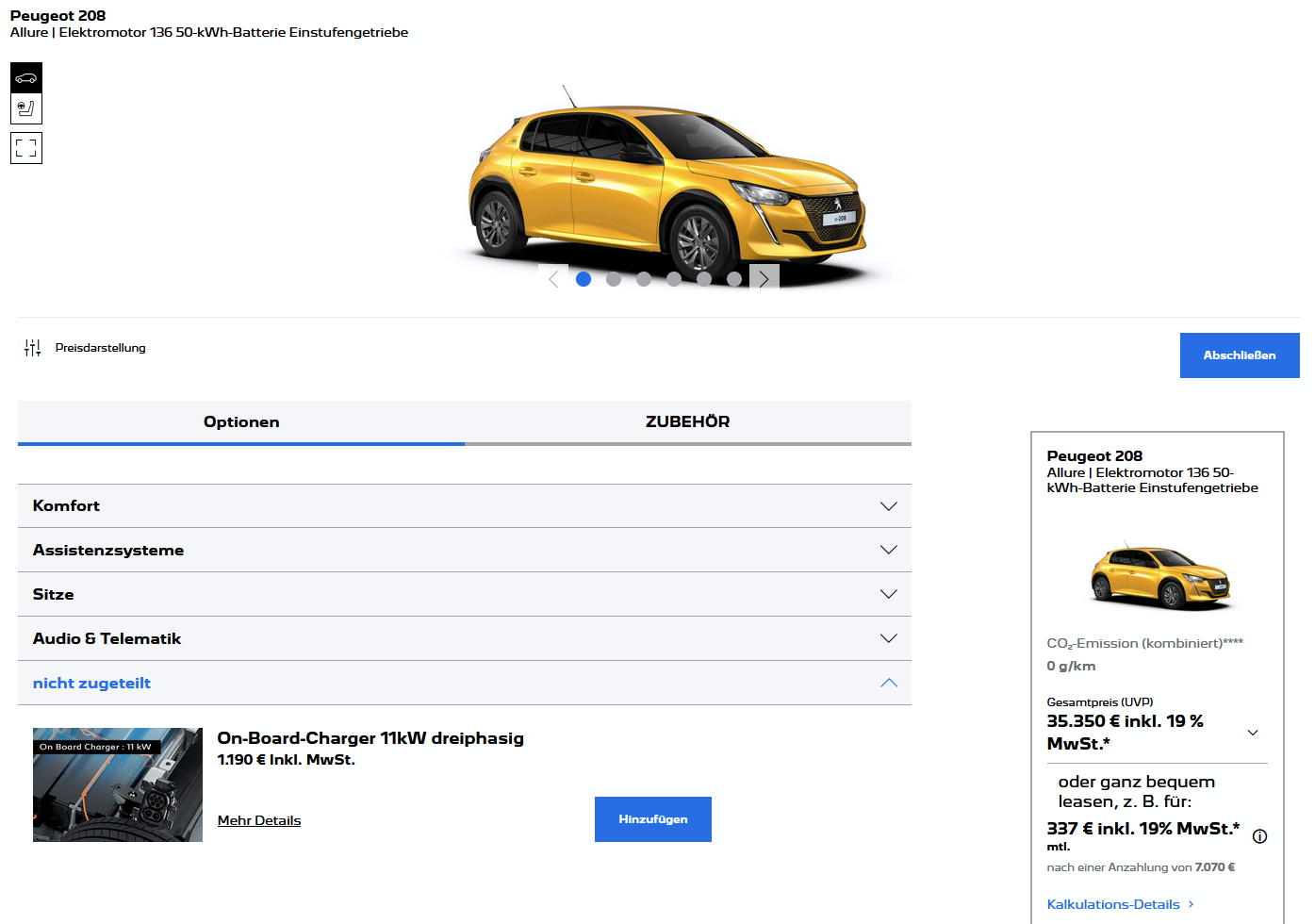Screen dimensions: 1315x924
Task: Select sixth carousel dot
Action: point(734,279)
